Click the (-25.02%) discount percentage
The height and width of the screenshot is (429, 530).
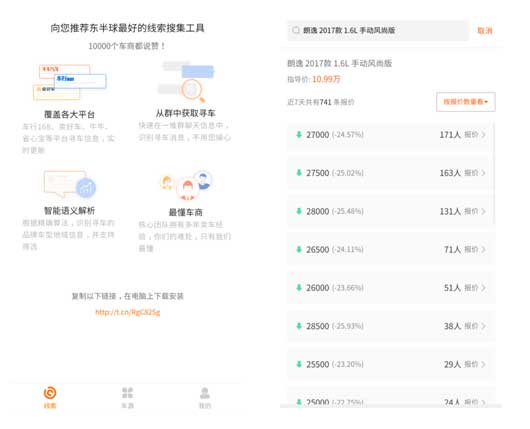click(348, 173)
